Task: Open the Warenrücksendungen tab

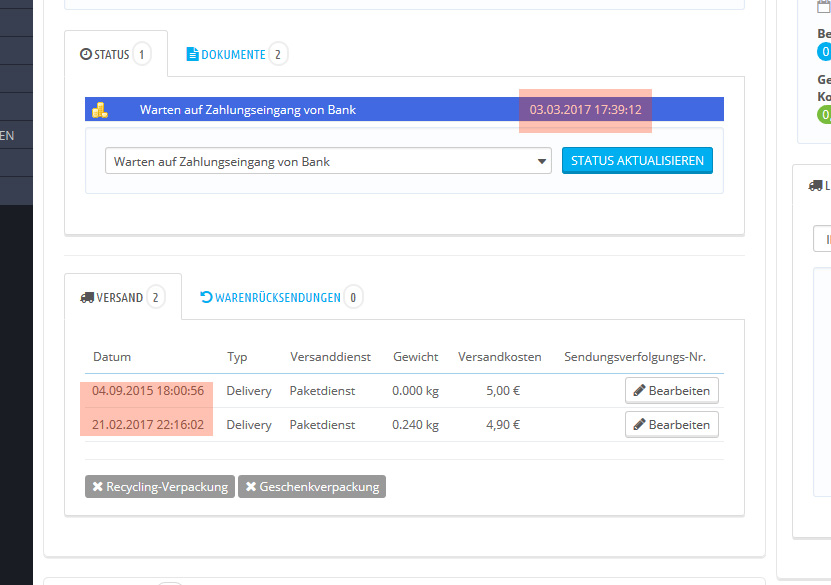Action: pyautogui.click(x=281, y=297)
